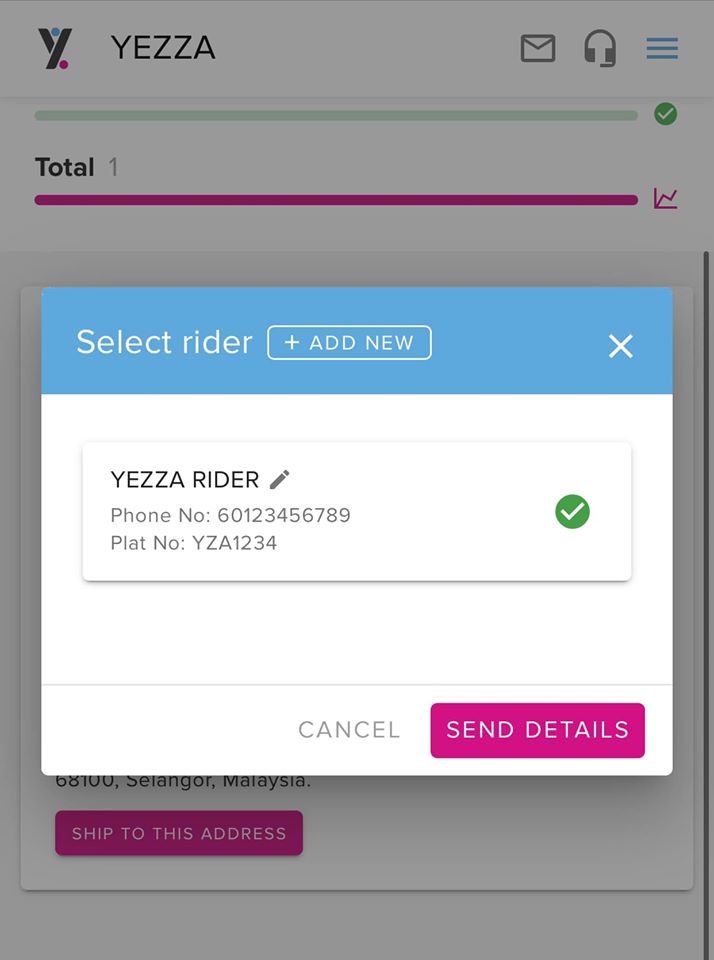The height and width of the screenshot is (960, 714).
Task: Edit YEZZA RIDER with pencil icon
Action: click(279, 479)
